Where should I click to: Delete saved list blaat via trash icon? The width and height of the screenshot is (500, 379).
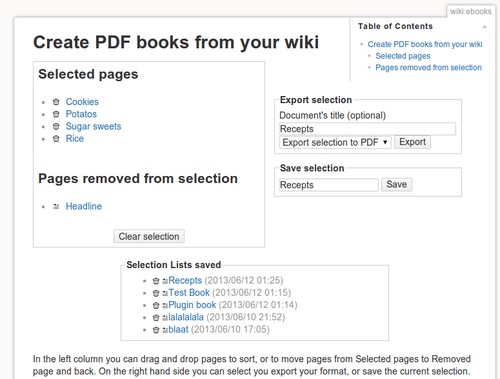tap(156, 330)
